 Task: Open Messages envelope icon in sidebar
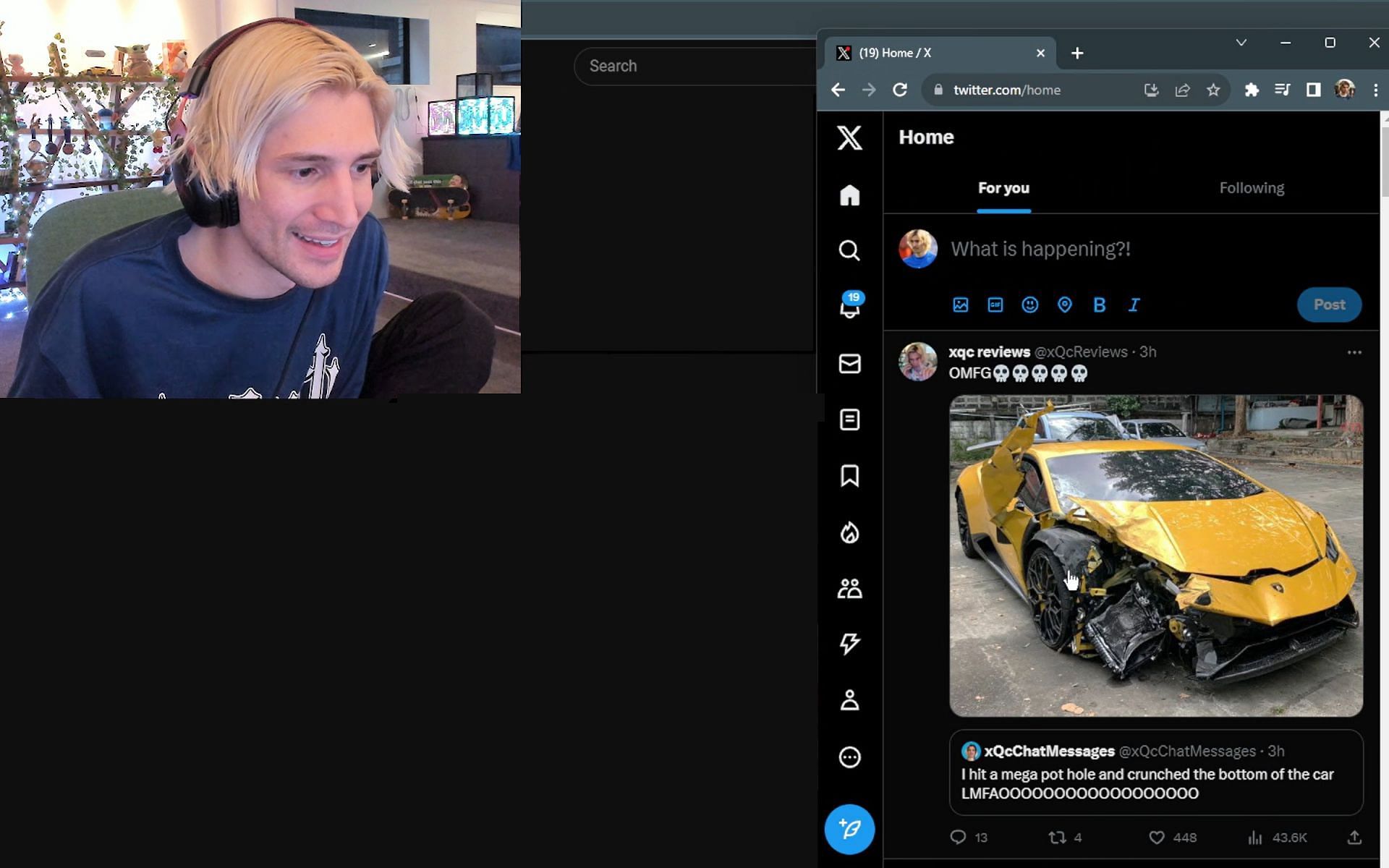[849, 364]
